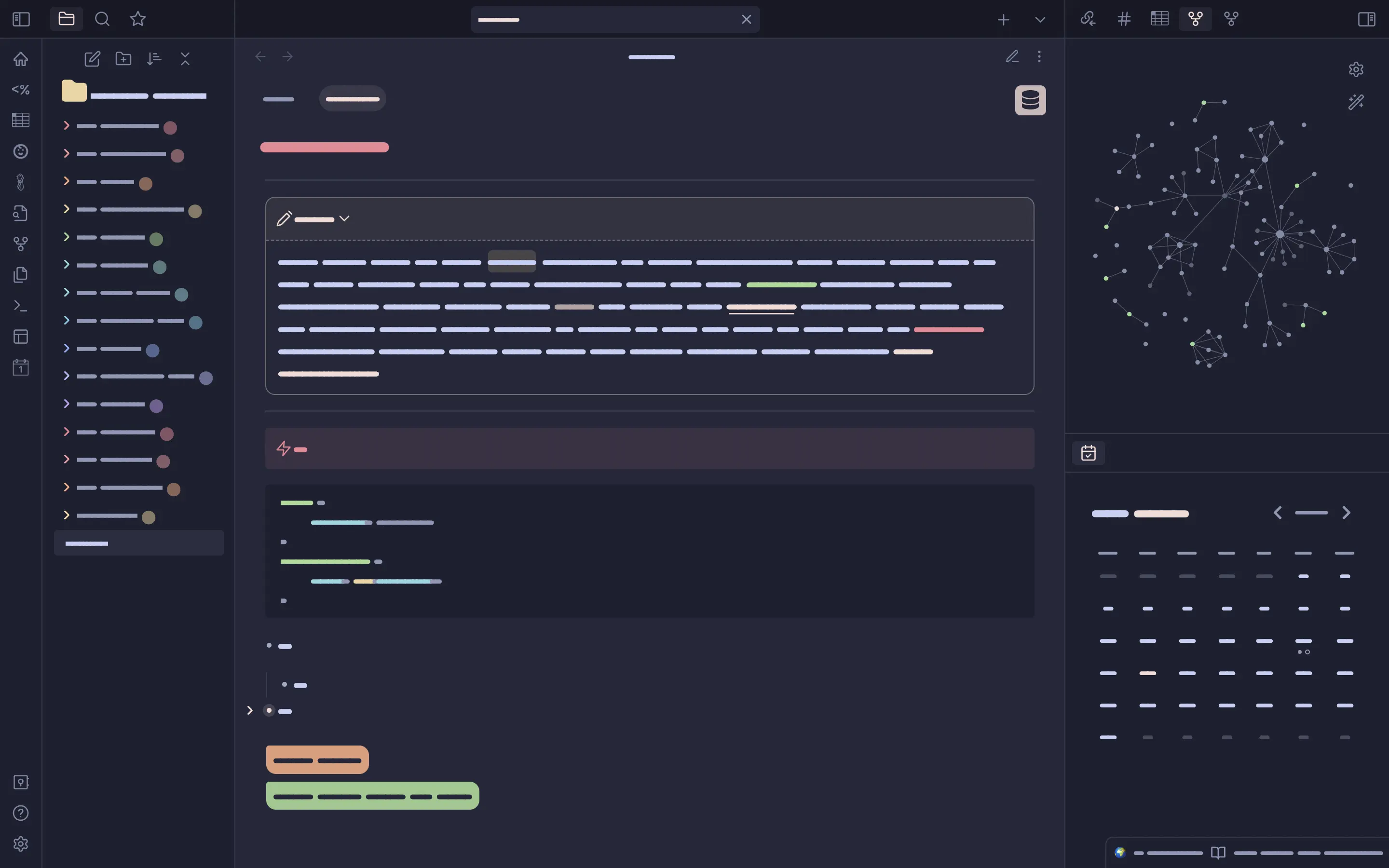The width and height of the screenshot is (1389, 868).
Task: Collapse all folders in the explorer
Action: pos(185,58)
